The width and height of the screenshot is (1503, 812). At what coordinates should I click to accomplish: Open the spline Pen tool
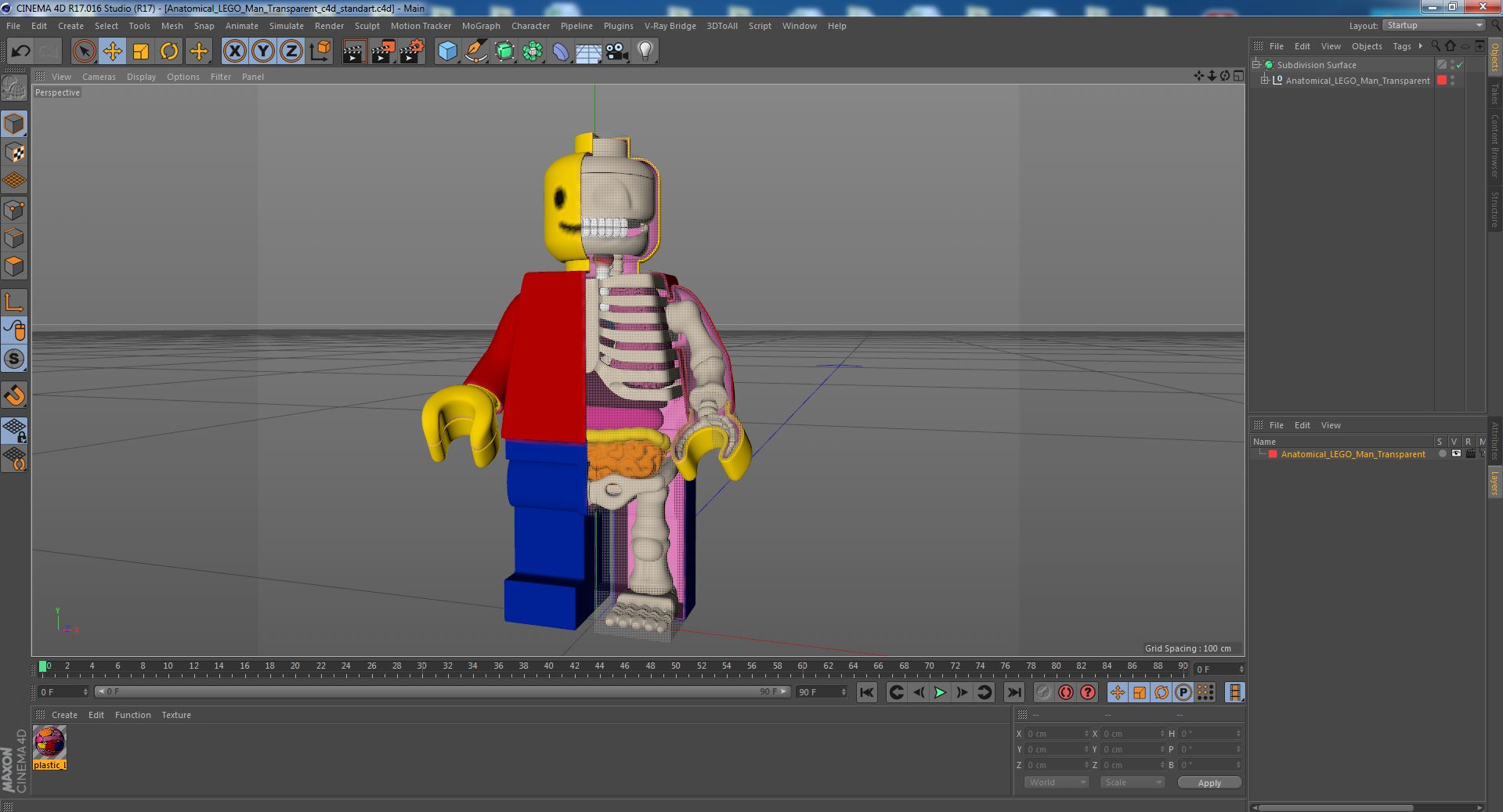click(x=475, y=52)
